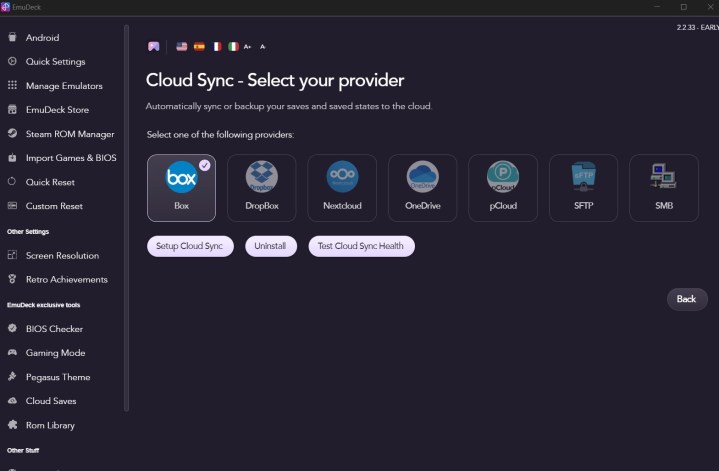Screen dimensions: 719x471
Task: Select the SMB provider card
Action: point(664,188)
